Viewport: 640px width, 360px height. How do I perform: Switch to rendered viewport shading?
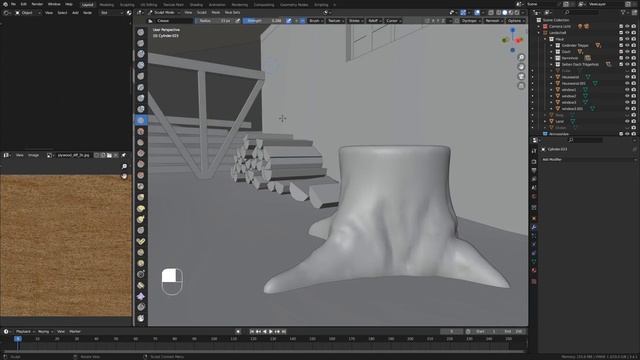[x=516, y=13]
